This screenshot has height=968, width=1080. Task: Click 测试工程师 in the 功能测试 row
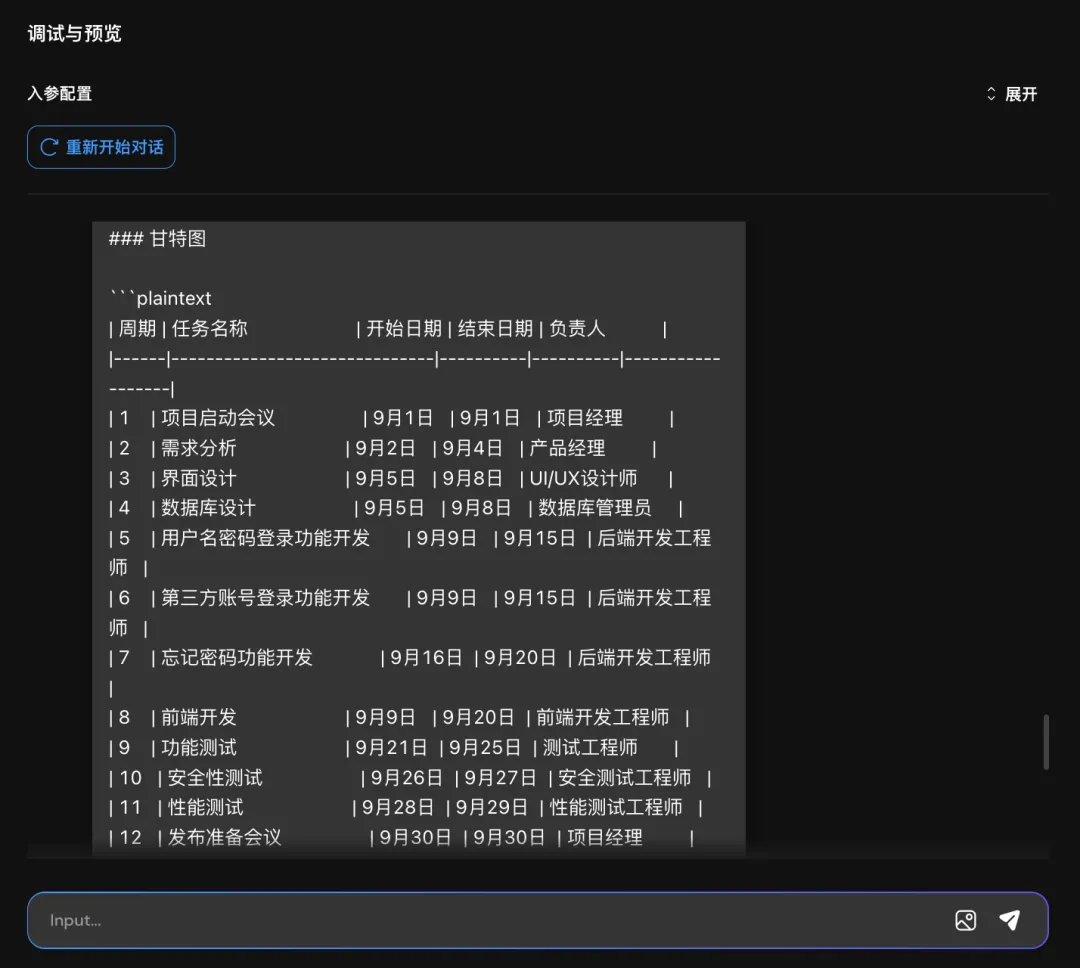pos(590,748)
